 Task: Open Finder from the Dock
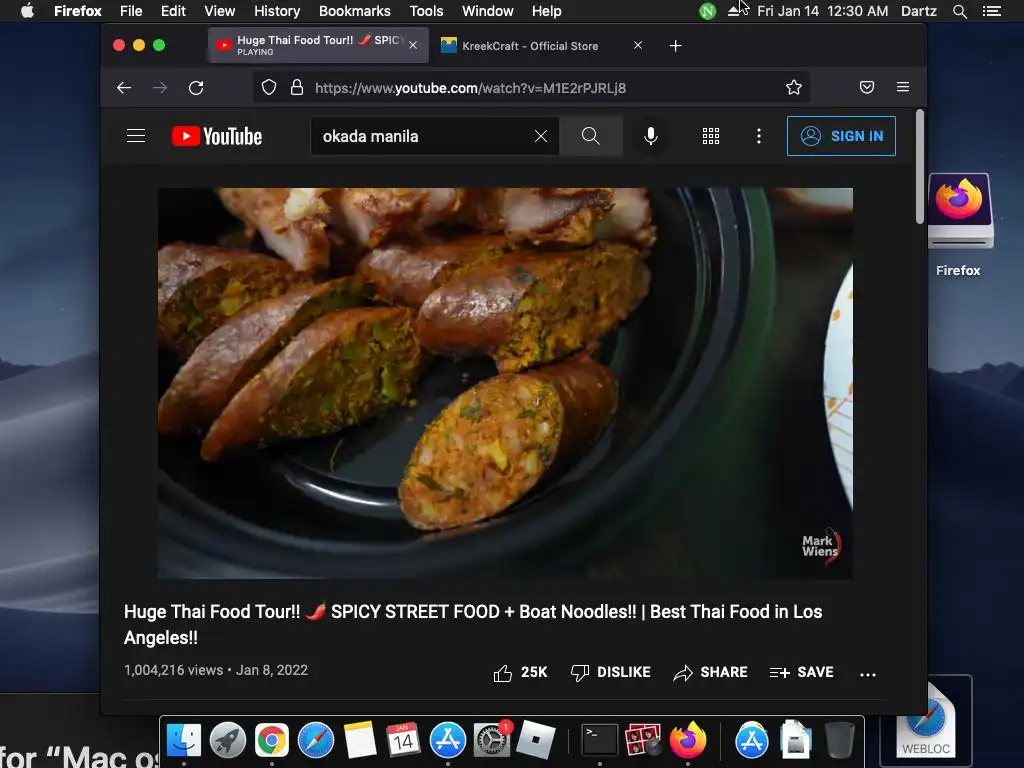[x=184, y=740]
